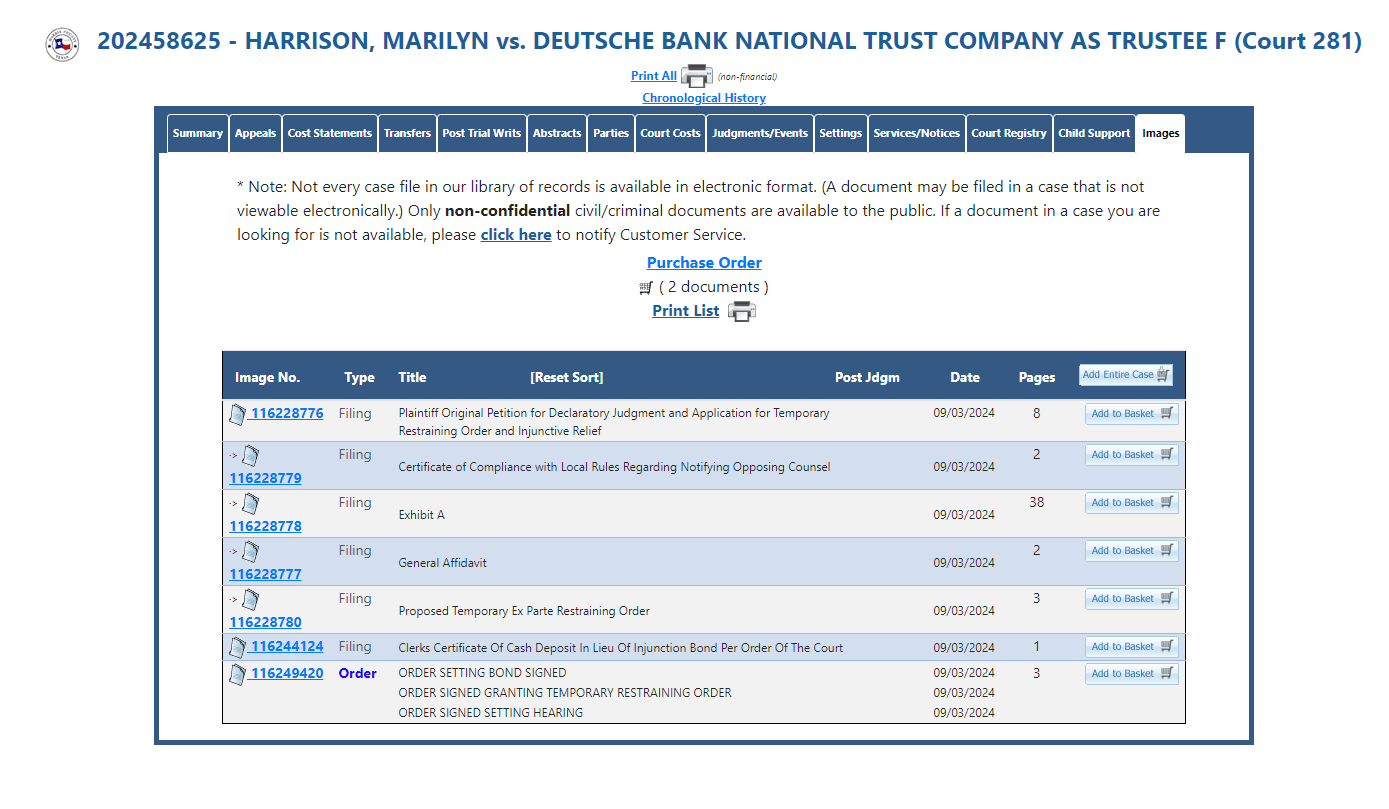Image resolution: width=1389 pixels, height=809 pixels.
Task: Click the Print All printer icon
Action: click(x=696, y=76)
